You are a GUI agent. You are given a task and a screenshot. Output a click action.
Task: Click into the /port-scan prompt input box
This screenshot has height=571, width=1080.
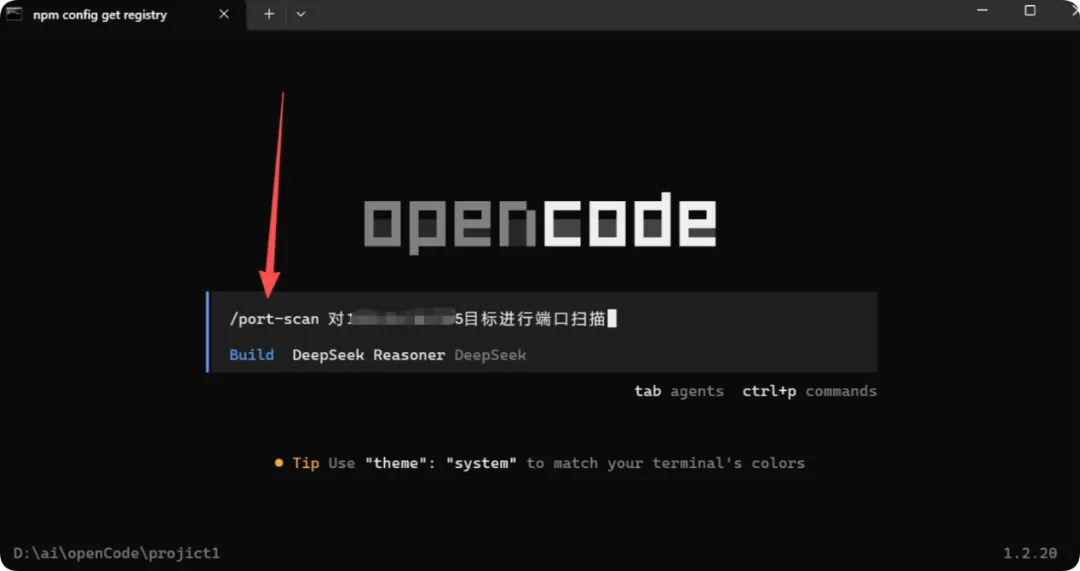pyautogui.click(x=543, y=332)
